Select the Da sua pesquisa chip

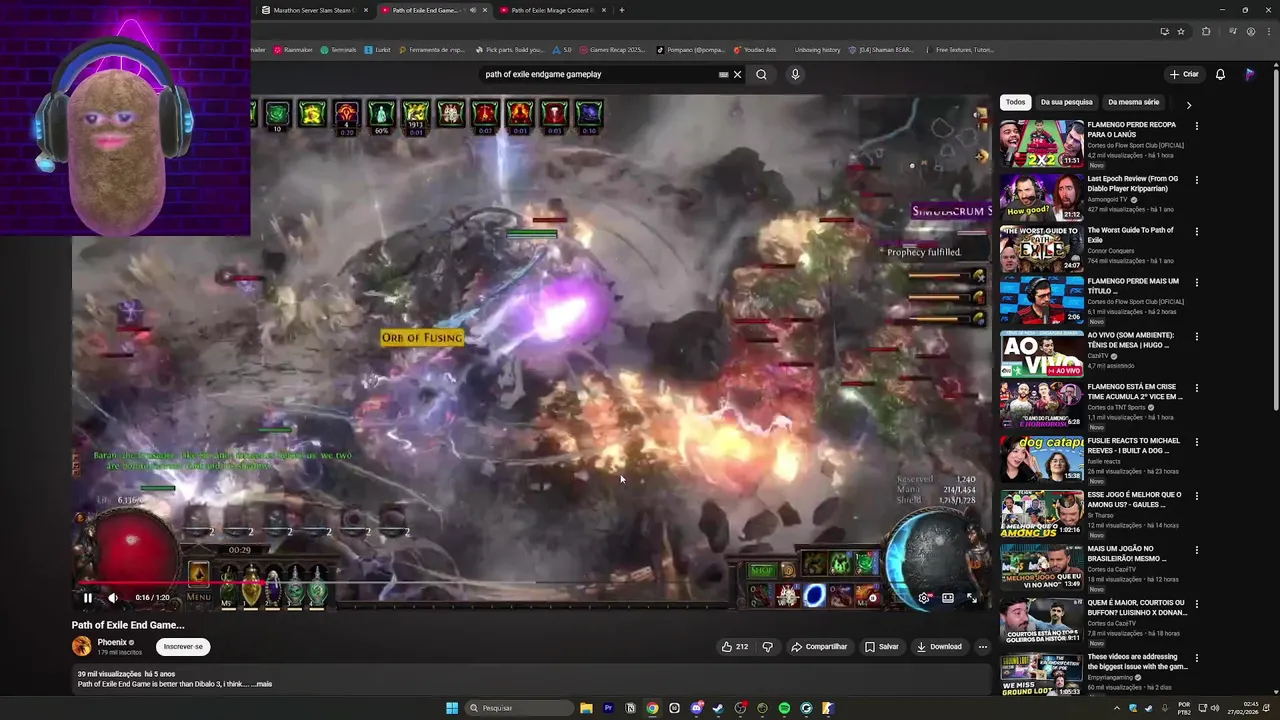[x=1066, y=102]
